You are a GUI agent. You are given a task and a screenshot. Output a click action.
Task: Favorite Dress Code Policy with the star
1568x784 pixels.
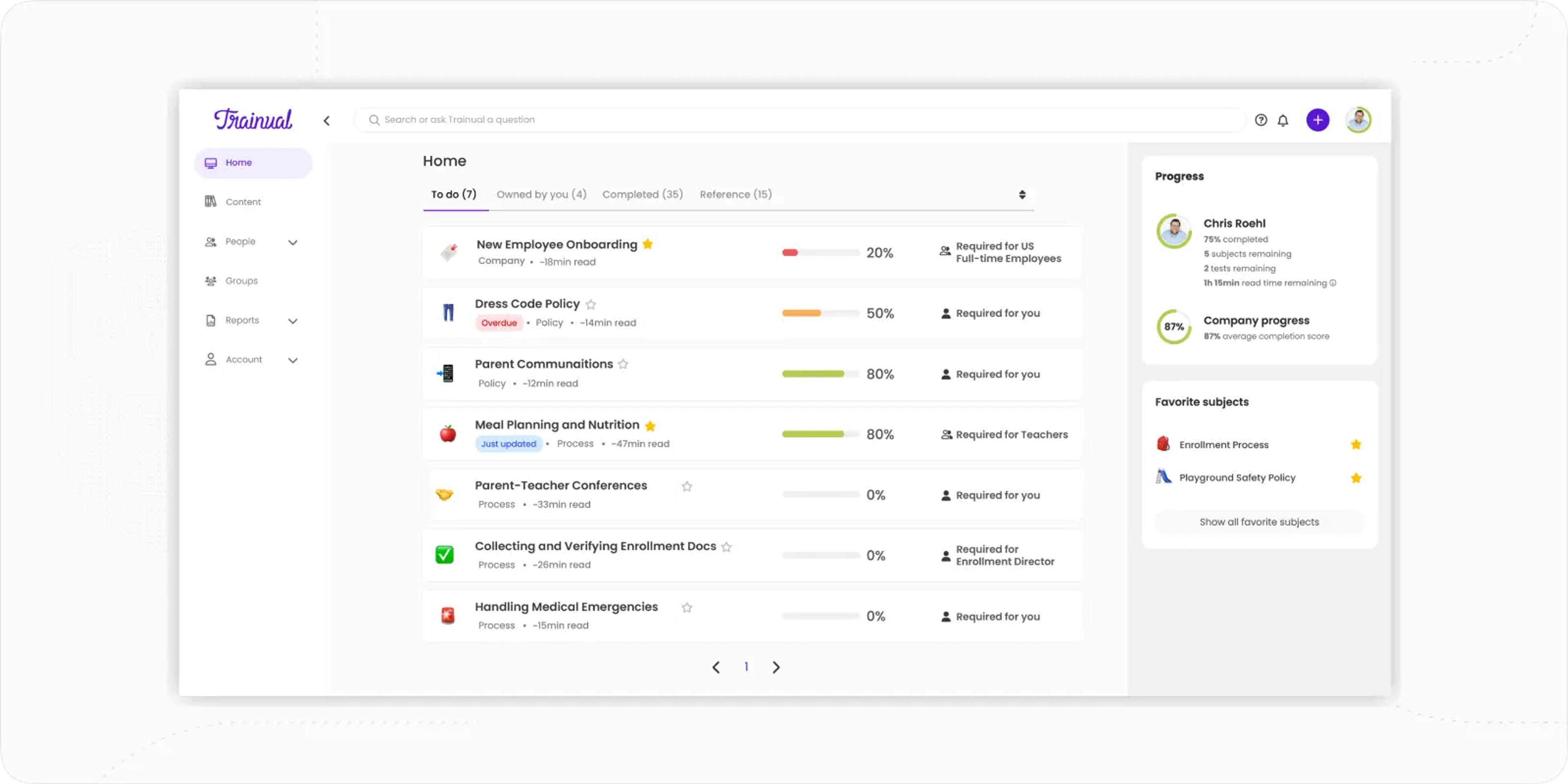pyautogui.click(x=590, y=304)
